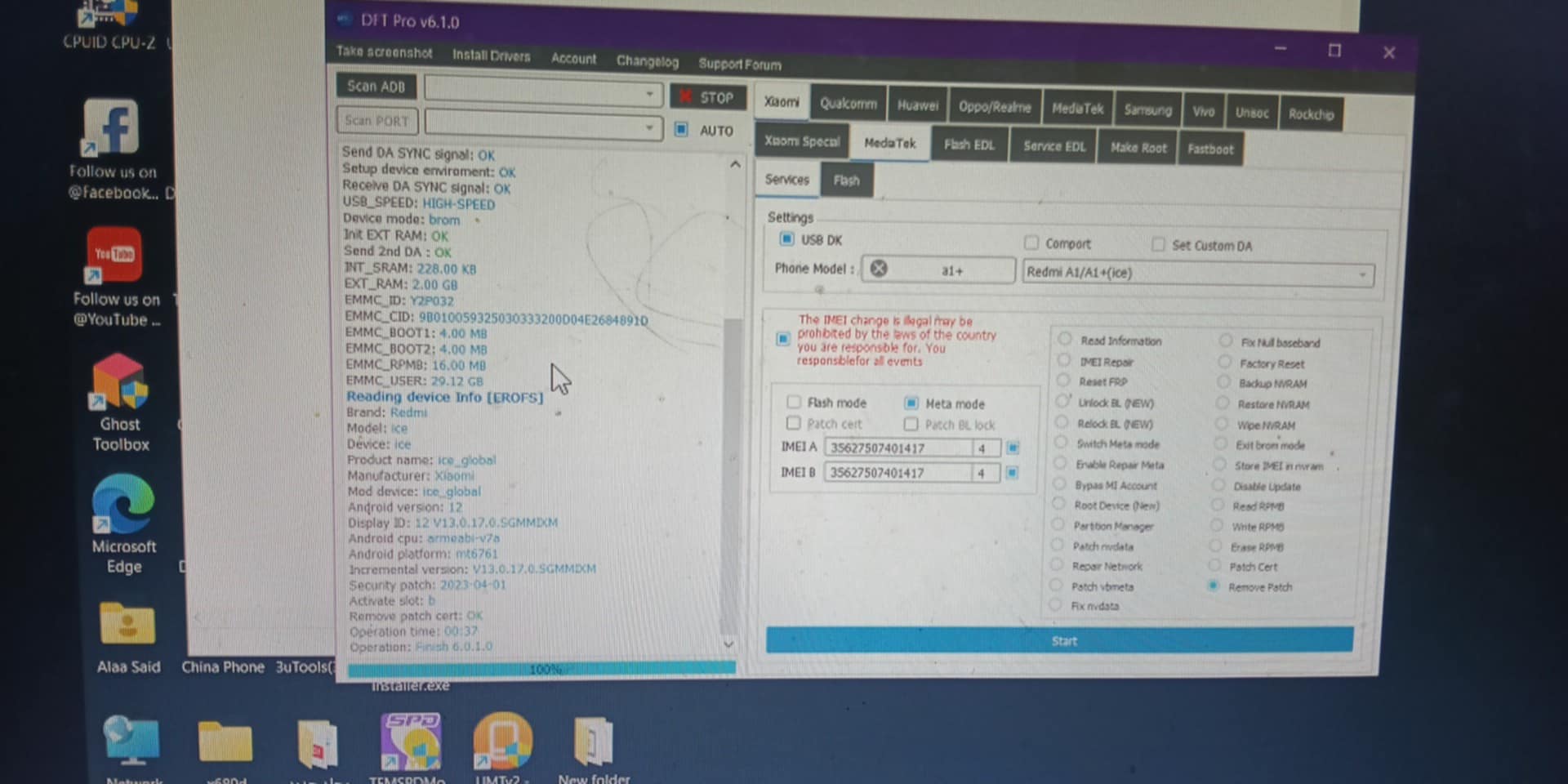Screen dimensions: 1568x784
Task: Check the Patch cert checkbox
Action: click(x=793, y=423)
